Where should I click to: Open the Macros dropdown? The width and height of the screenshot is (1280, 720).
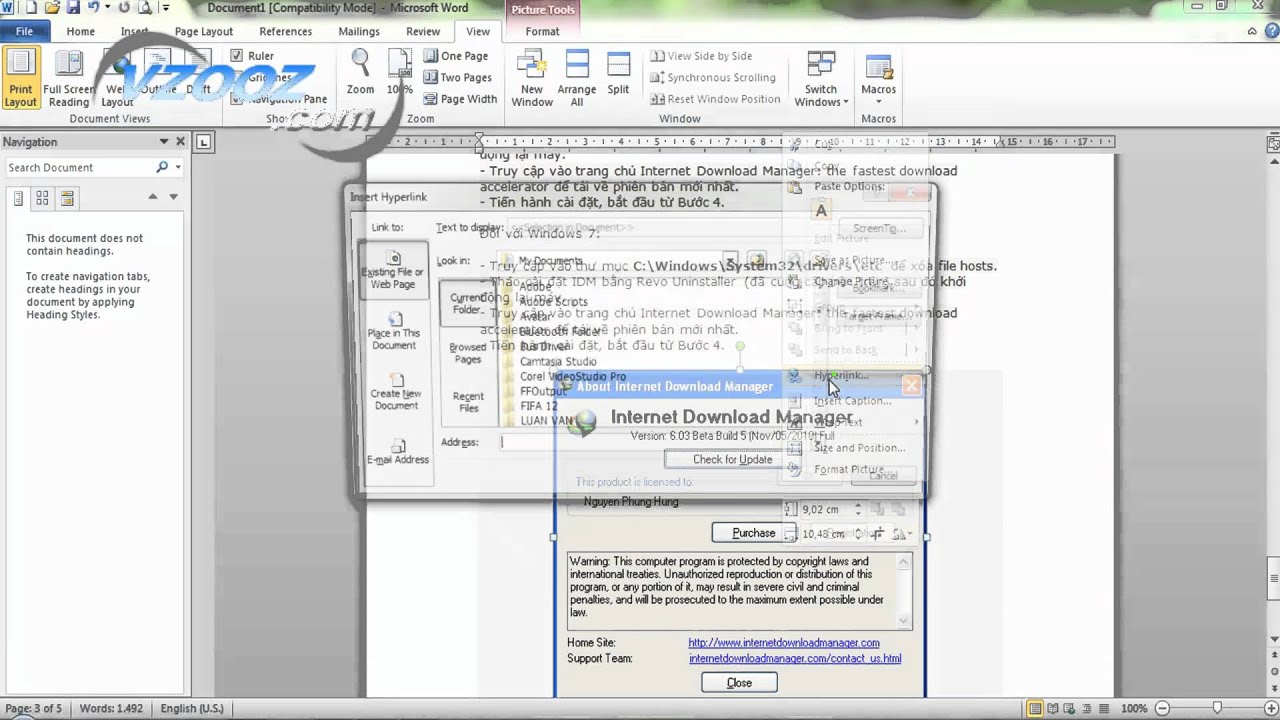click(x=878, y=78)
